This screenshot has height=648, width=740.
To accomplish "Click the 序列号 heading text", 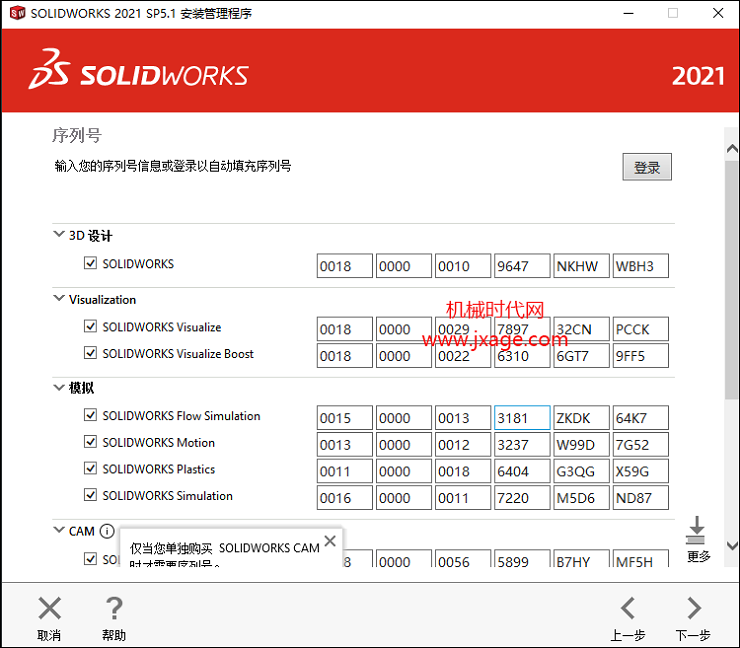I will pyautogui.click(x=76, y=135).
